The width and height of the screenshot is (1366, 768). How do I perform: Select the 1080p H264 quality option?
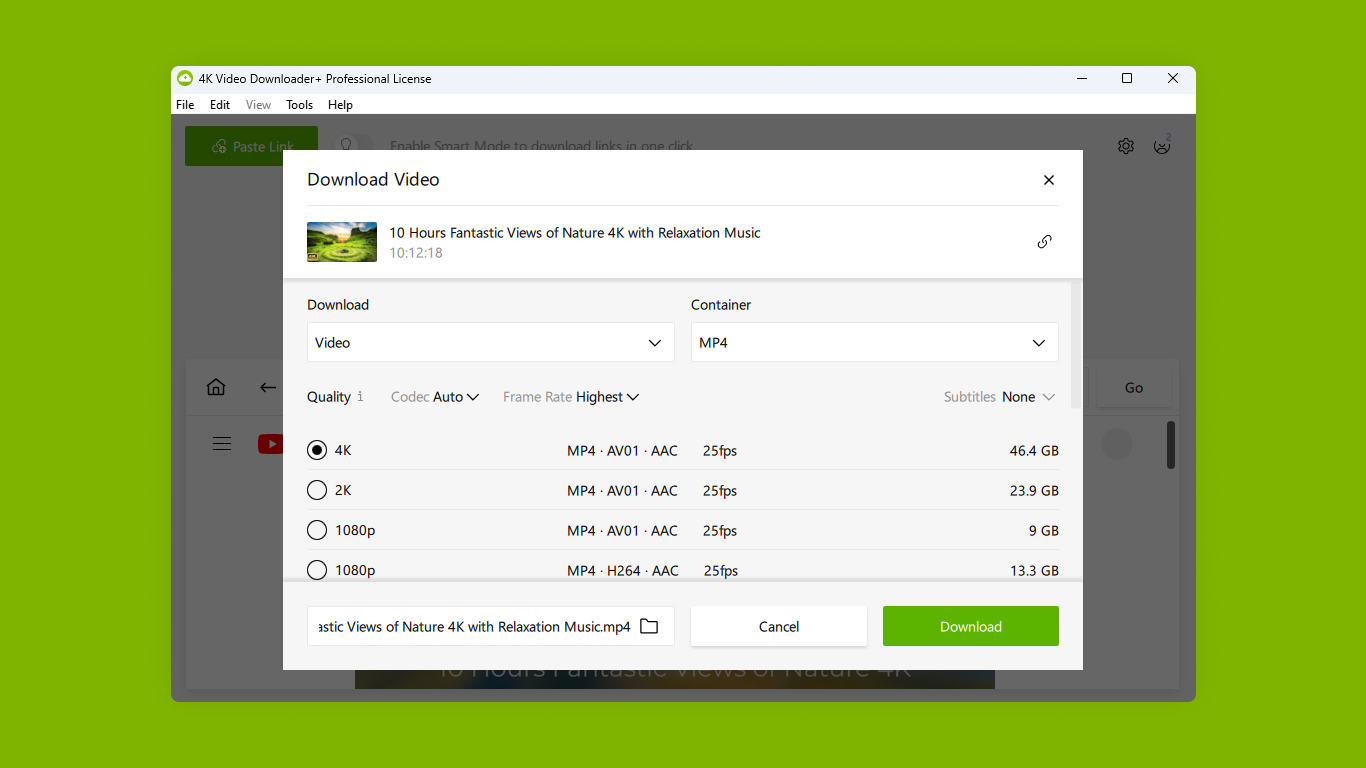pyautogui.click(x=316, y=570)
